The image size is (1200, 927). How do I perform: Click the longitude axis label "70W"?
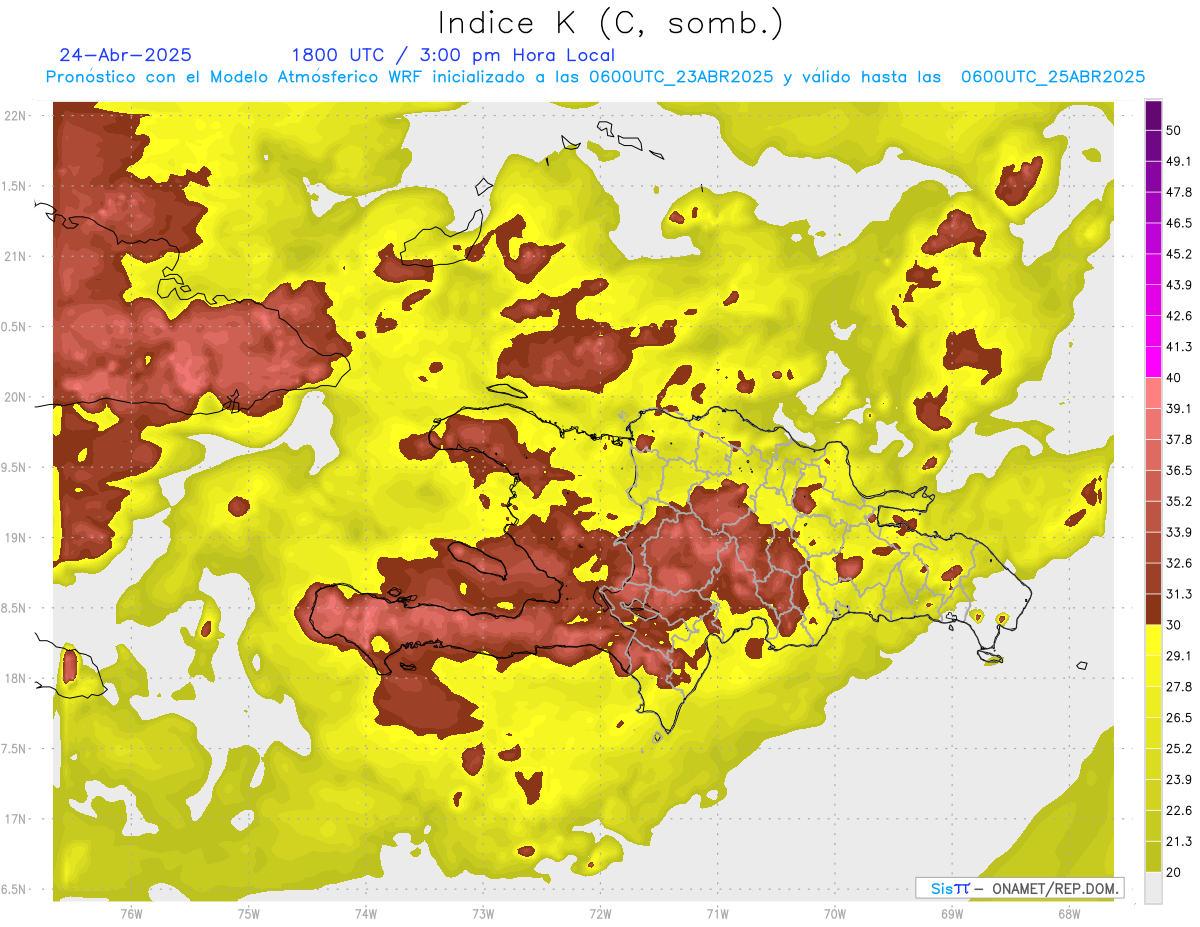click(835, 913)
